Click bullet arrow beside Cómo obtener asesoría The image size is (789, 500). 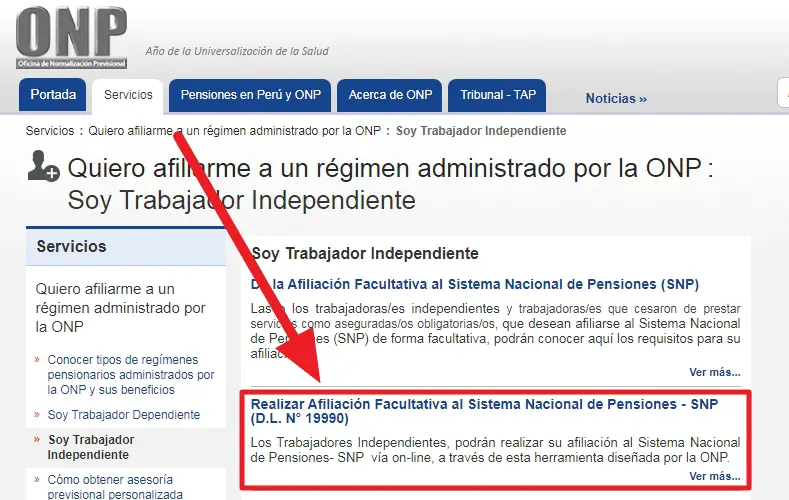coord(37,479)
